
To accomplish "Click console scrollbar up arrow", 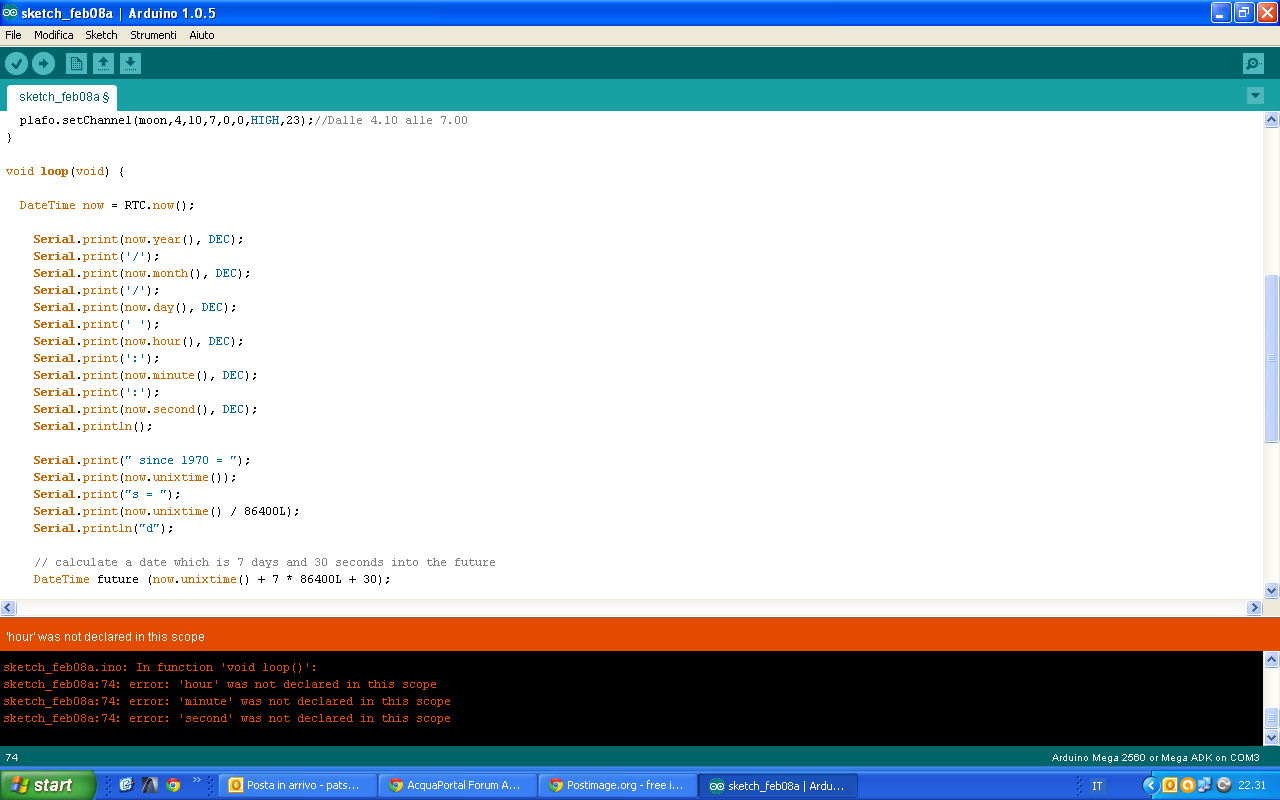I will (1272, 660).
